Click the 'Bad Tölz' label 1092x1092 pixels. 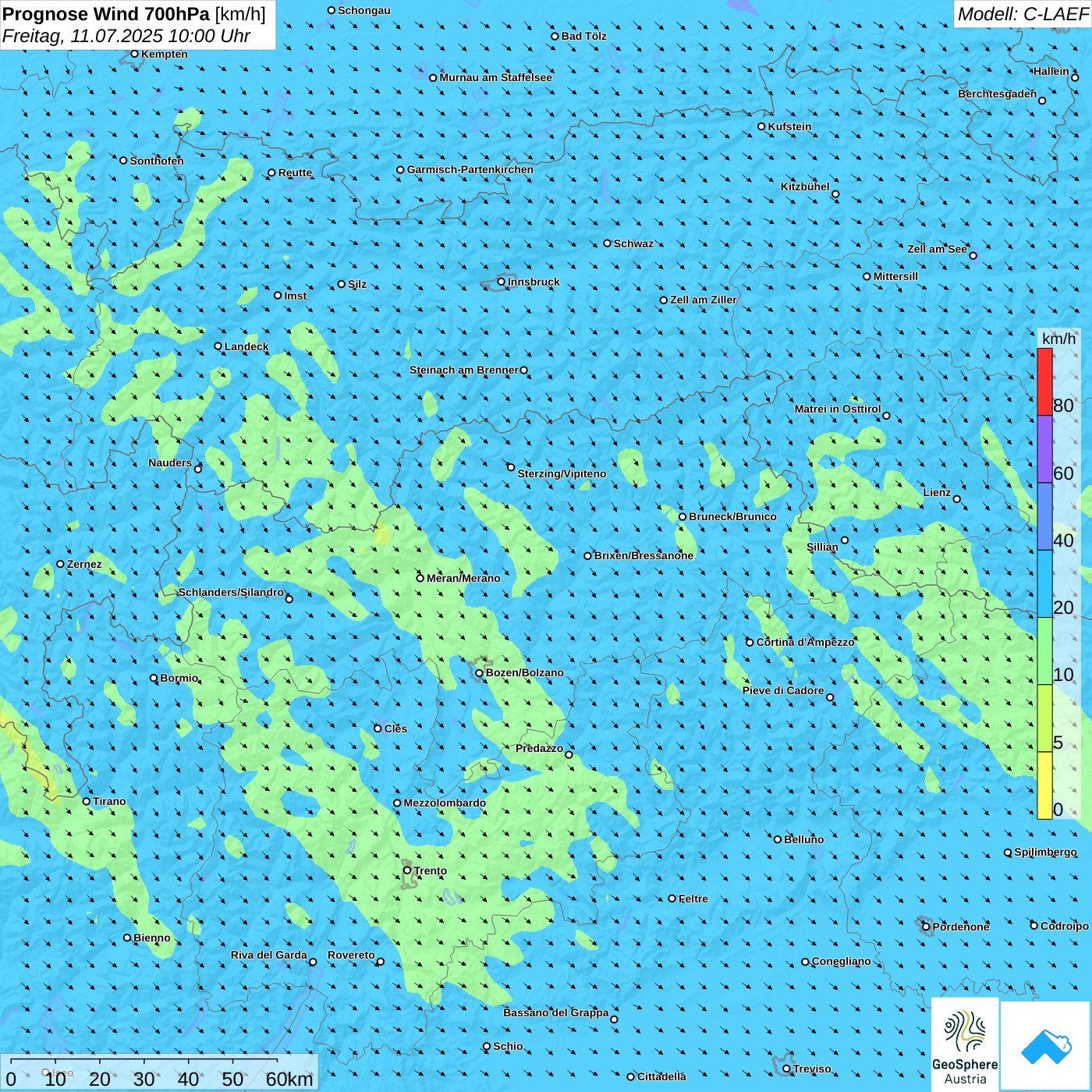point(584,36)
